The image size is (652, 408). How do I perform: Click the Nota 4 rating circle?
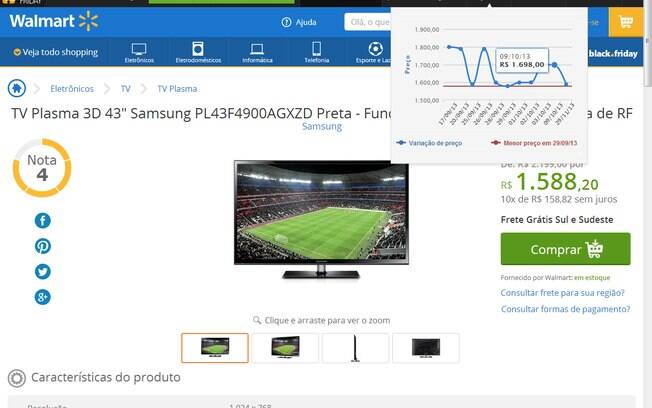click(42, 168)
